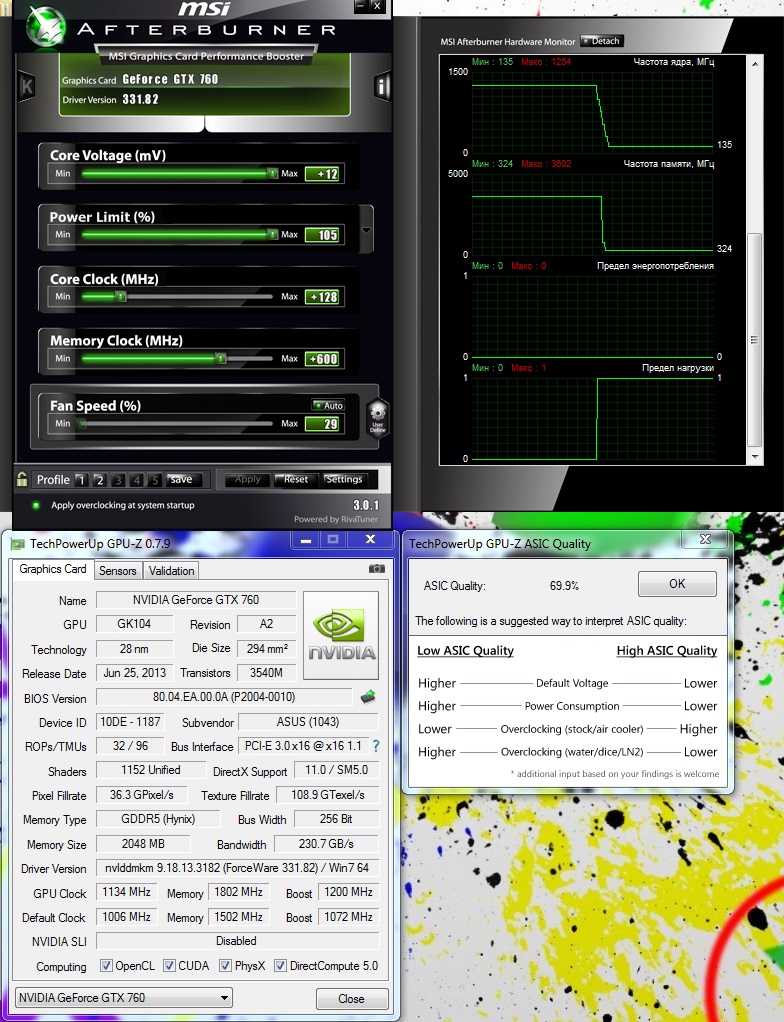Toggle the profile lock padlock icon
784x1022 pixels.
click(x=22, y=479)
